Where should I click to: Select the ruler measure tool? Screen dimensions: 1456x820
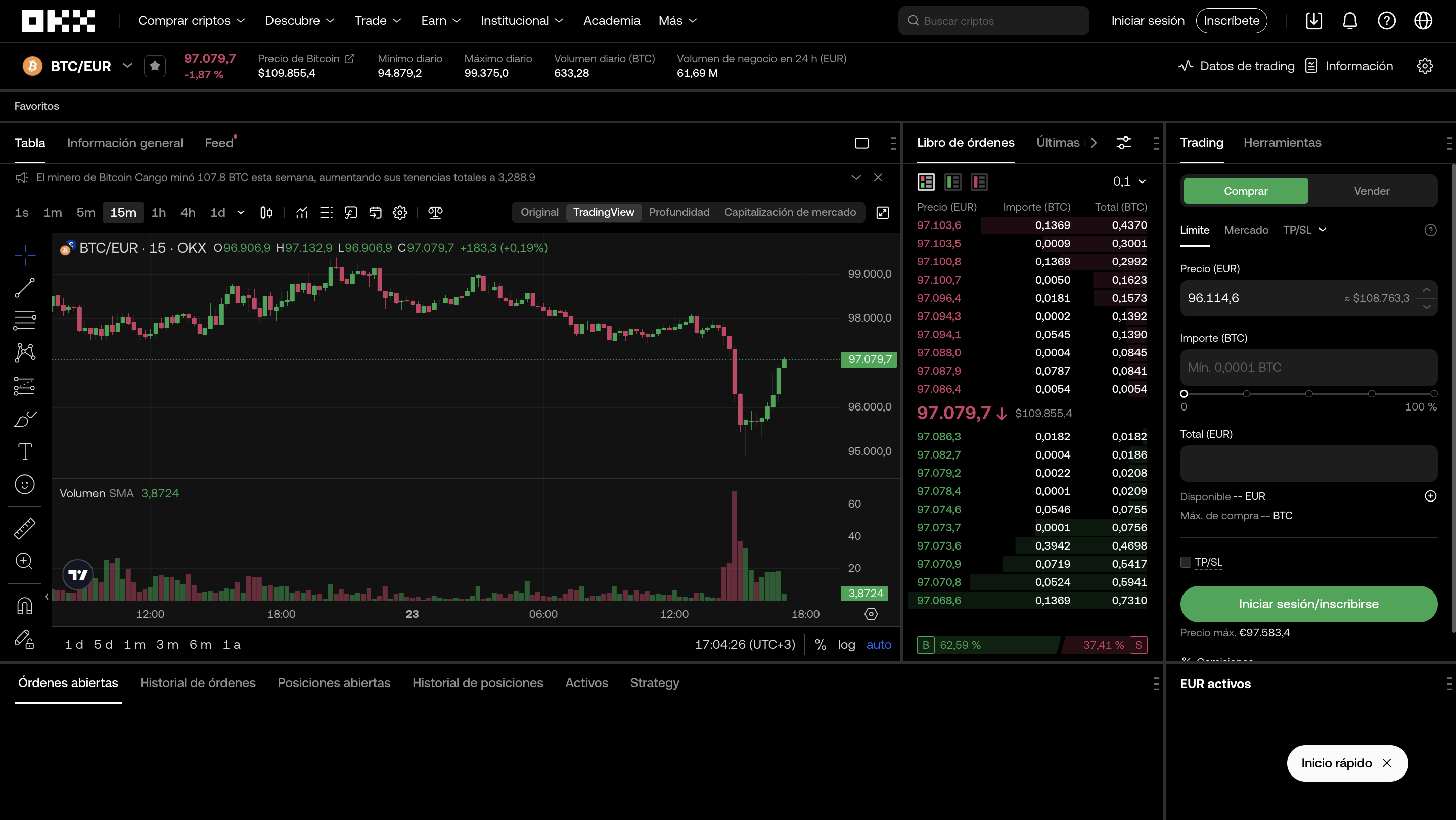pyautogui.click(x=24, y=528)
